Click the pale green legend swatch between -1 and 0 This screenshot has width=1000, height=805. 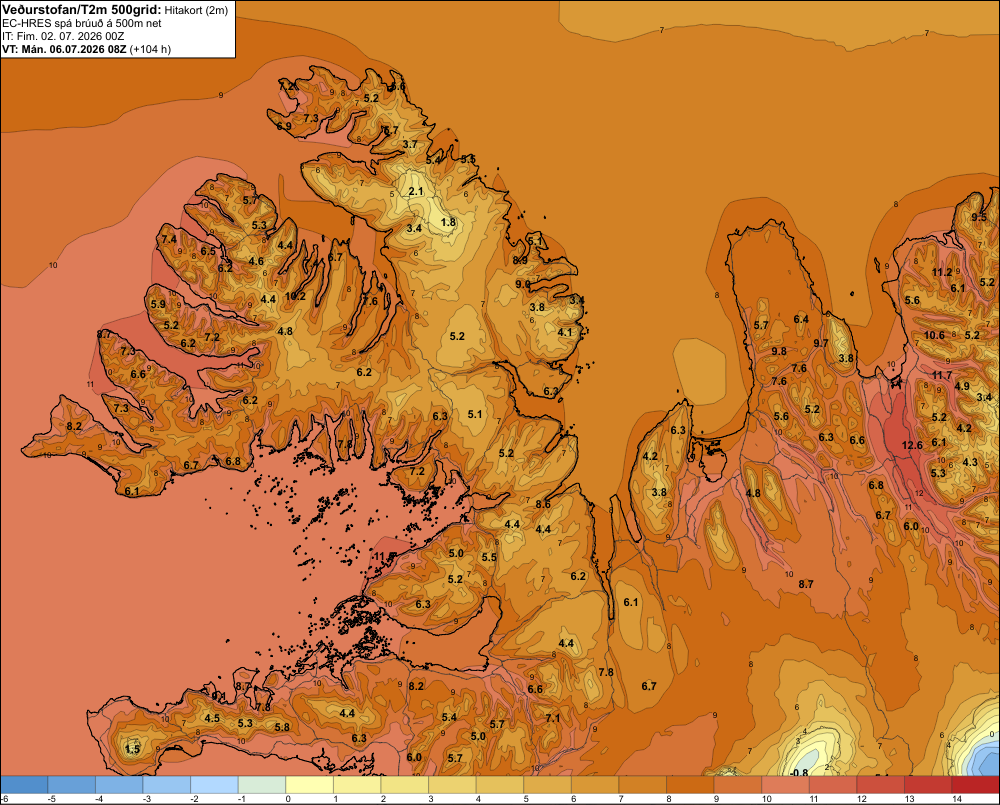coord(262,785)
